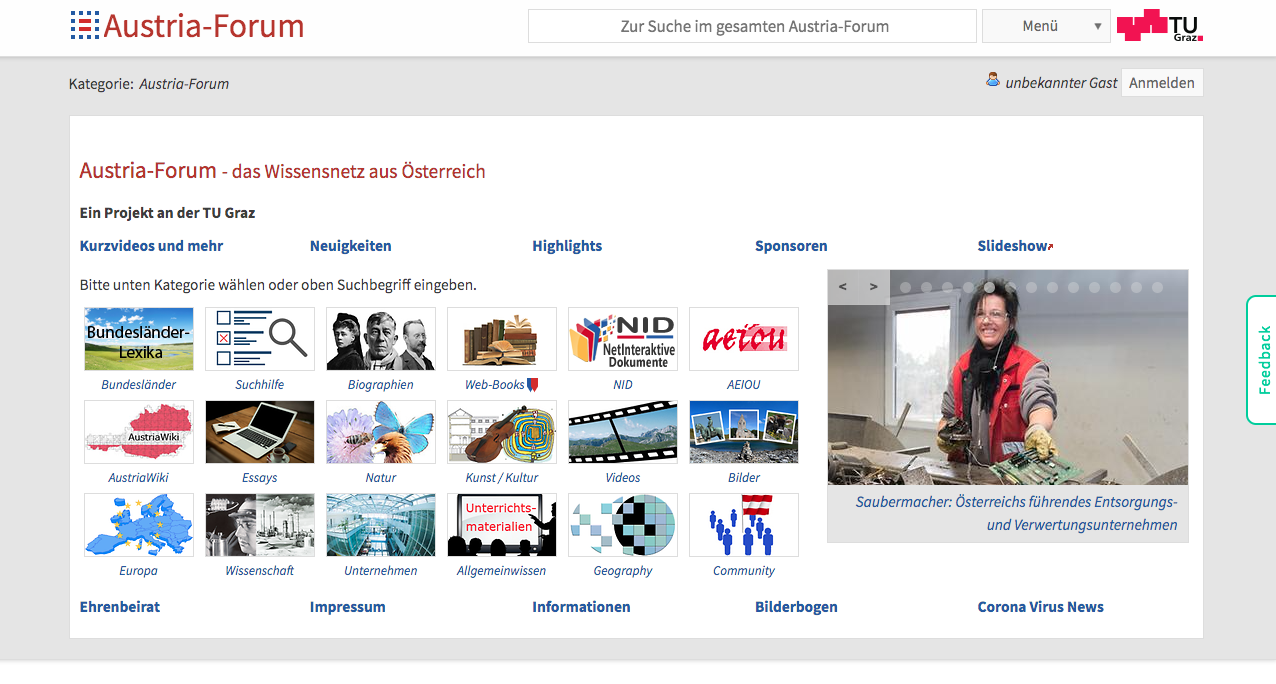The height and width of the screenshot is (684, 1276).
Task: Open the Suchhilfe magnifier checklist icon
Action: pyautogui.click(x=260, y=339)
